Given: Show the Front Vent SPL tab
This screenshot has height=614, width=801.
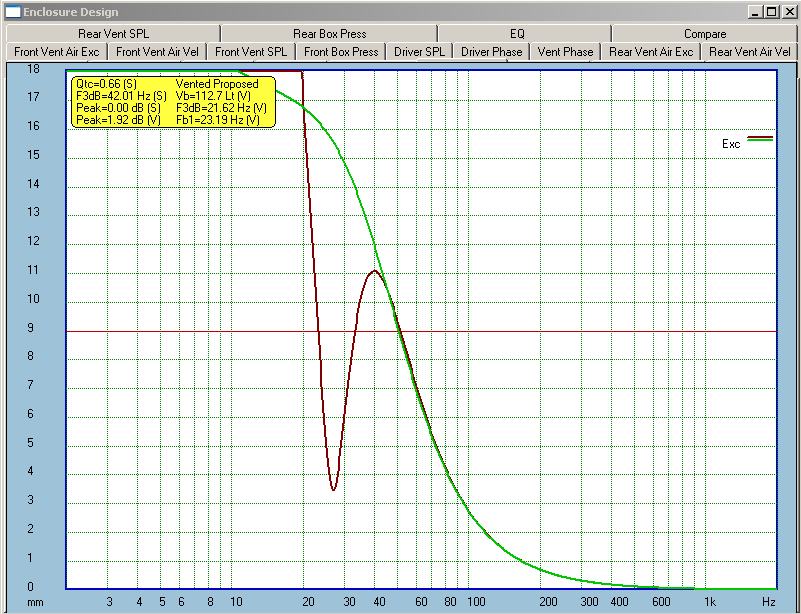Looking at the screenshot, I should (x=251, y=51).
